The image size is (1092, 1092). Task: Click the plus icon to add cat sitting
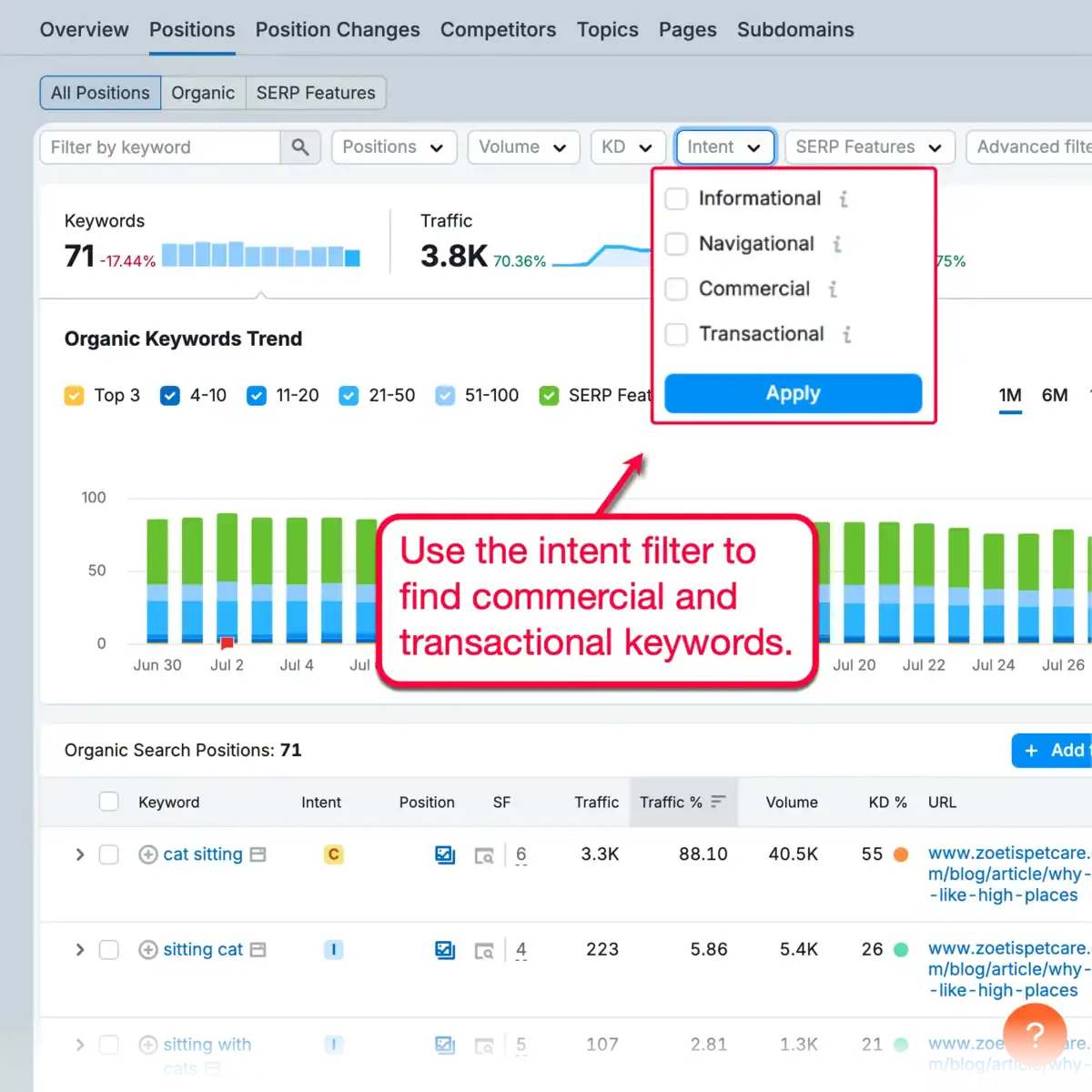148,854
